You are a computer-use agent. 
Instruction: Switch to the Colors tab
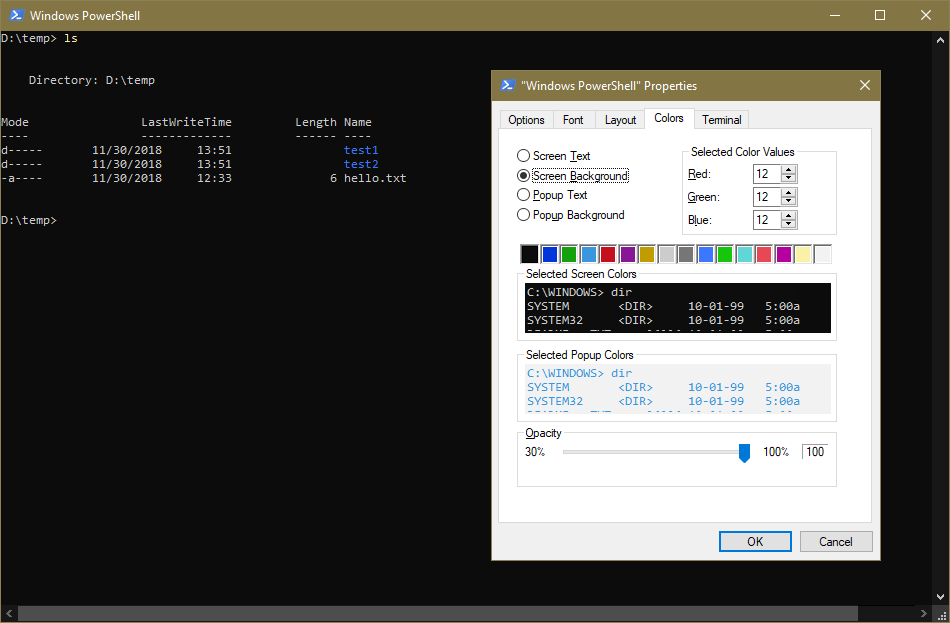coord(669,118)
